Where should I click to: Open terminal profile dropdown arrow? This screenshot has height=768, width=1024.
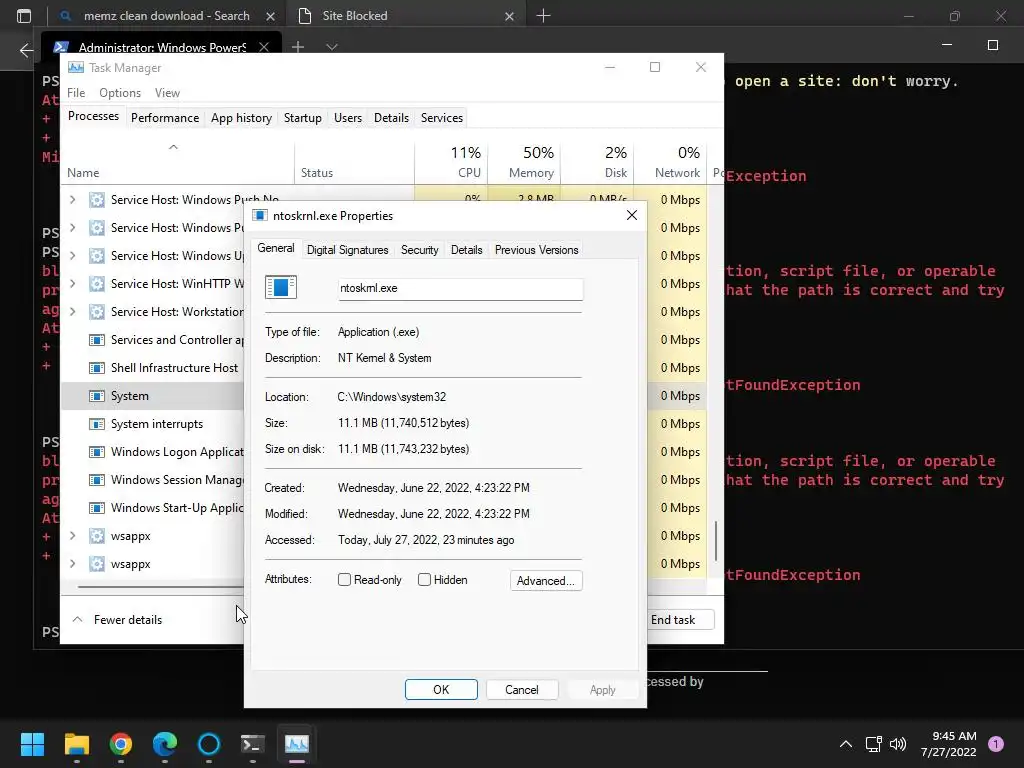[x=332, y=47]
